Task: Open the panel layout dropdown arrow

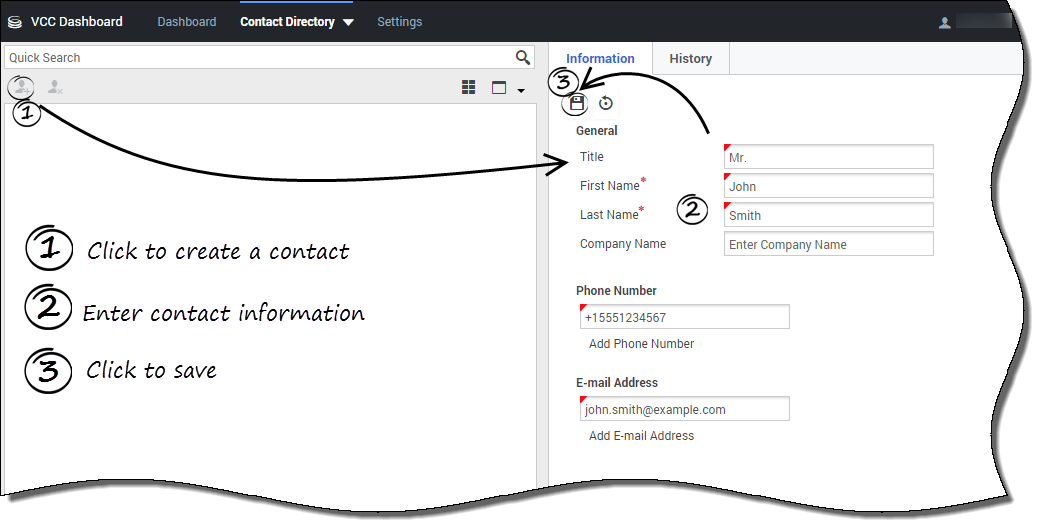Action: (x=521, y=91)
